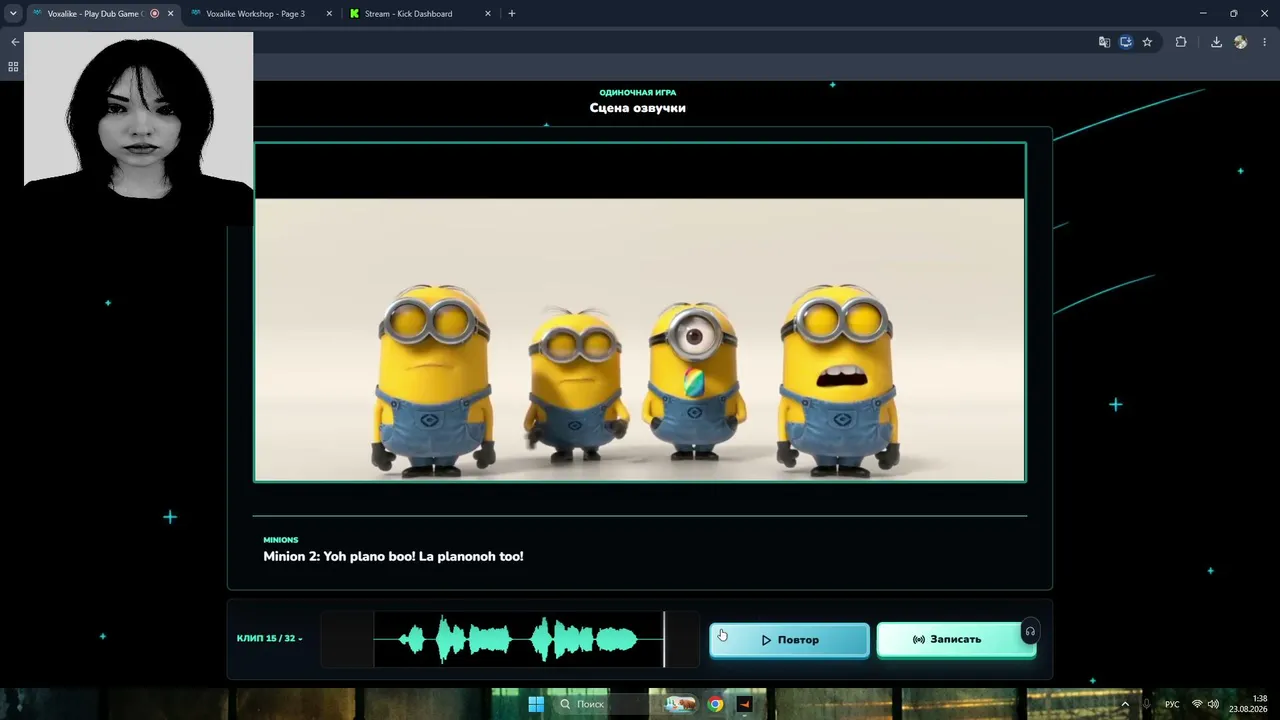Bookmark this page with the star
This screenshot has width=1280, height=720.
(x=1147, y=42)
